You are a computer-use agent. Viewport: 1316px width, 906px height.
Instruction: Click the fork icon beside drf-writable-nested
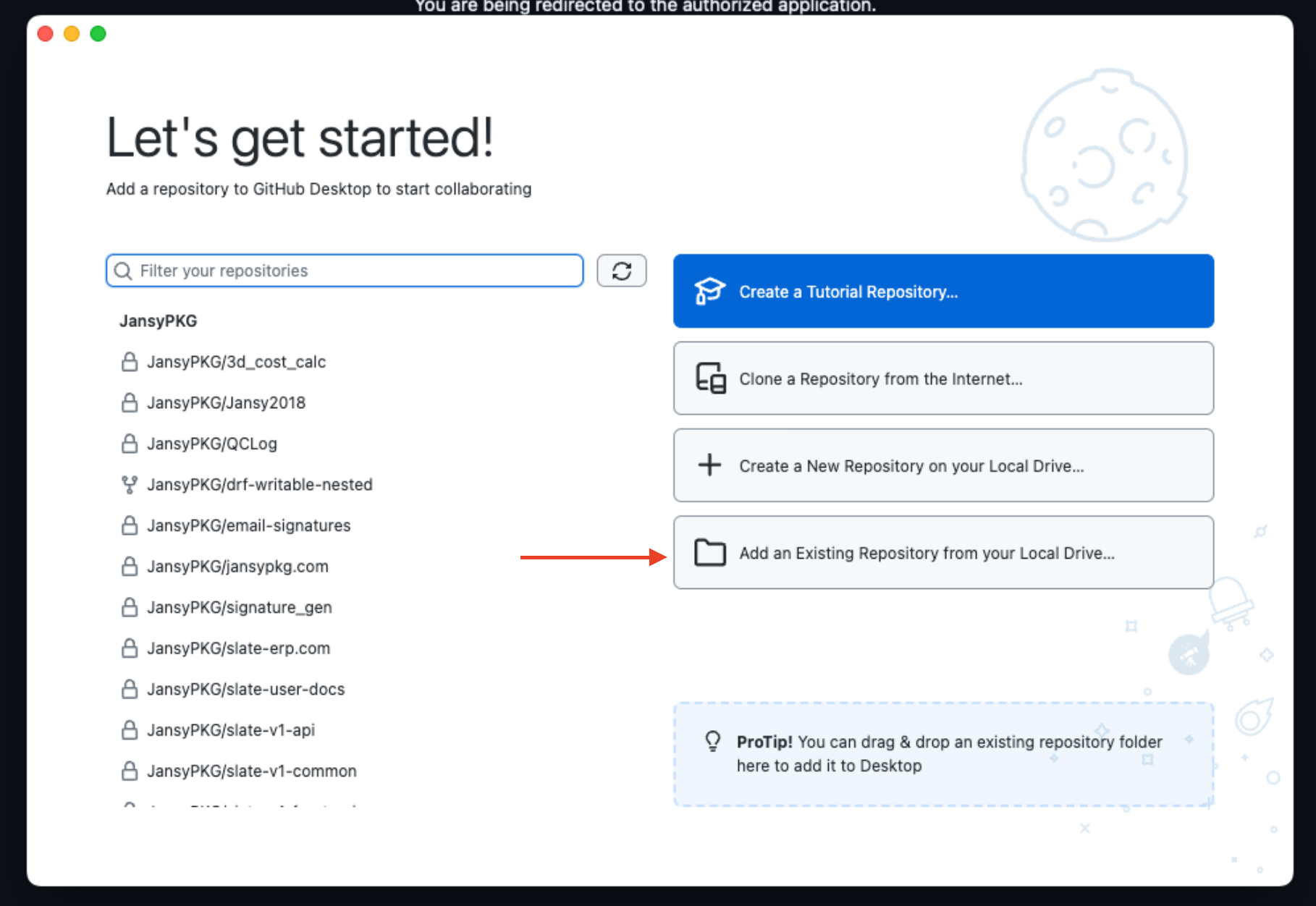[130, 485]
